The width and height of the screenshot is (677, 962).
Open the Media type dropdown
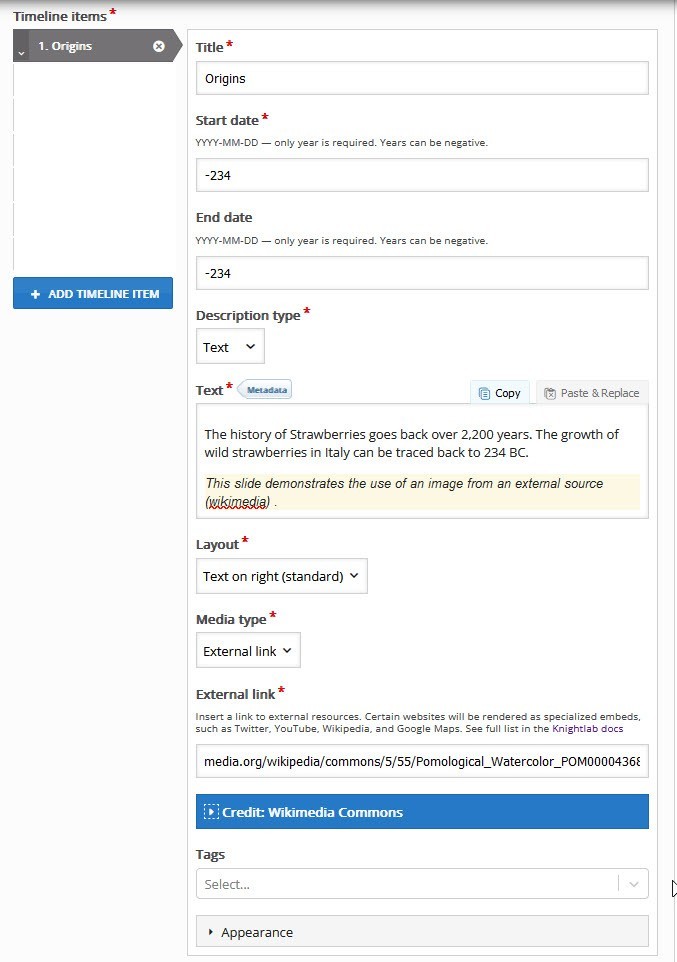pos(248,651)
